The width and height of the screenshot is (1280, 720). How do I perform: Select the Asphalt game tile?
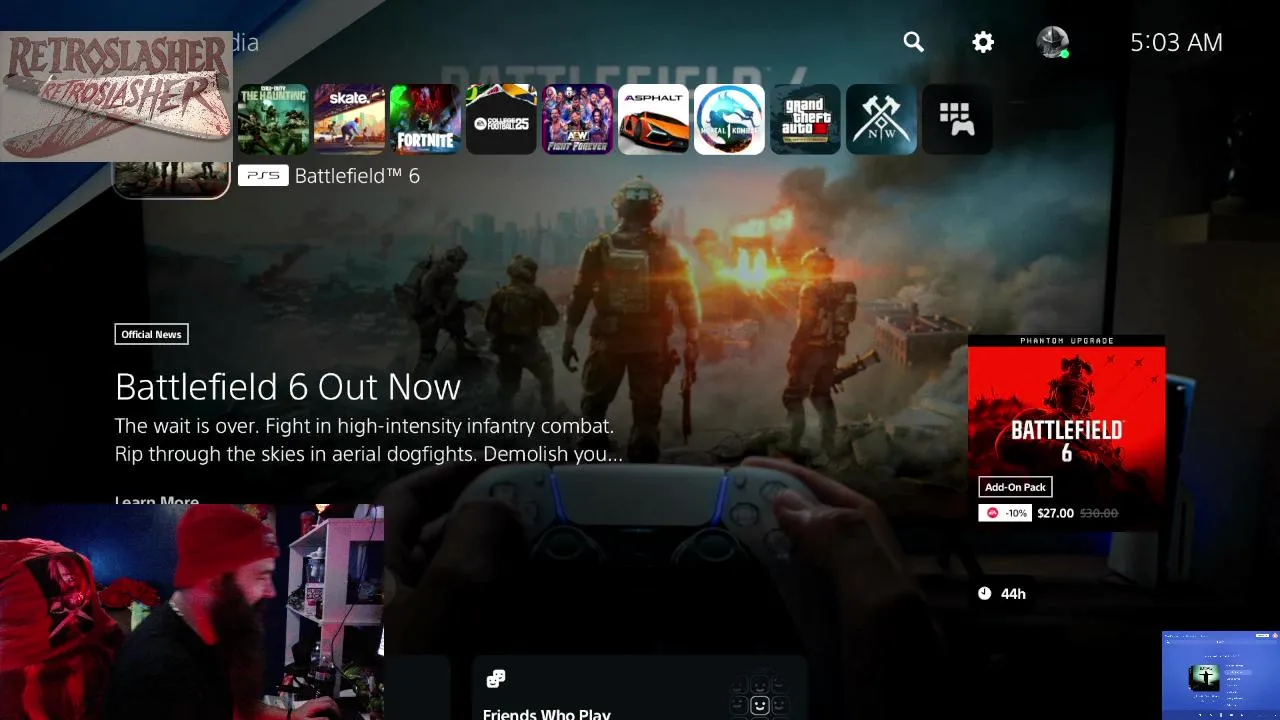click(x=653, y=119)
